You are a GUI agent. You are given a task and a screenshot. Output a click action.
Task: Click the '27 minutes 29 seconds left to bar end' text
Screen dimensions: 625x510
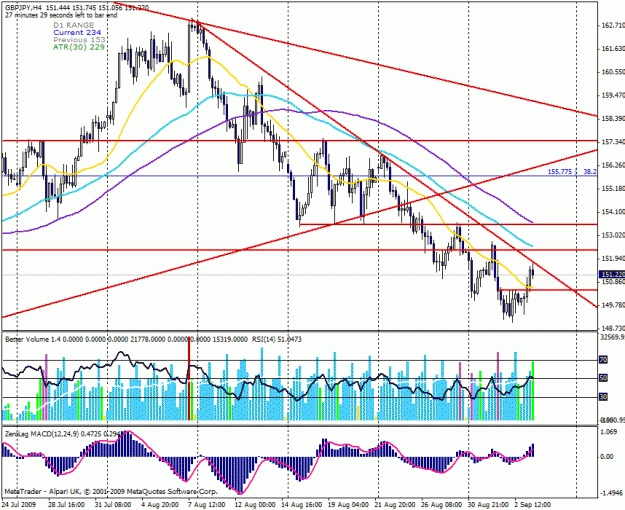(x=61, y=15)
